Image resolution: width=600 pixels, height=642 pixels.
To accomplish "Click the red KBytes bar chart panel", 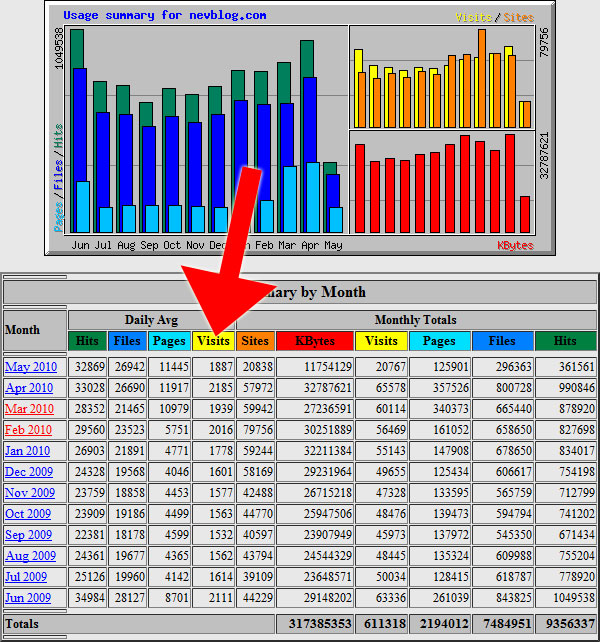I will (x=442, y=183).
